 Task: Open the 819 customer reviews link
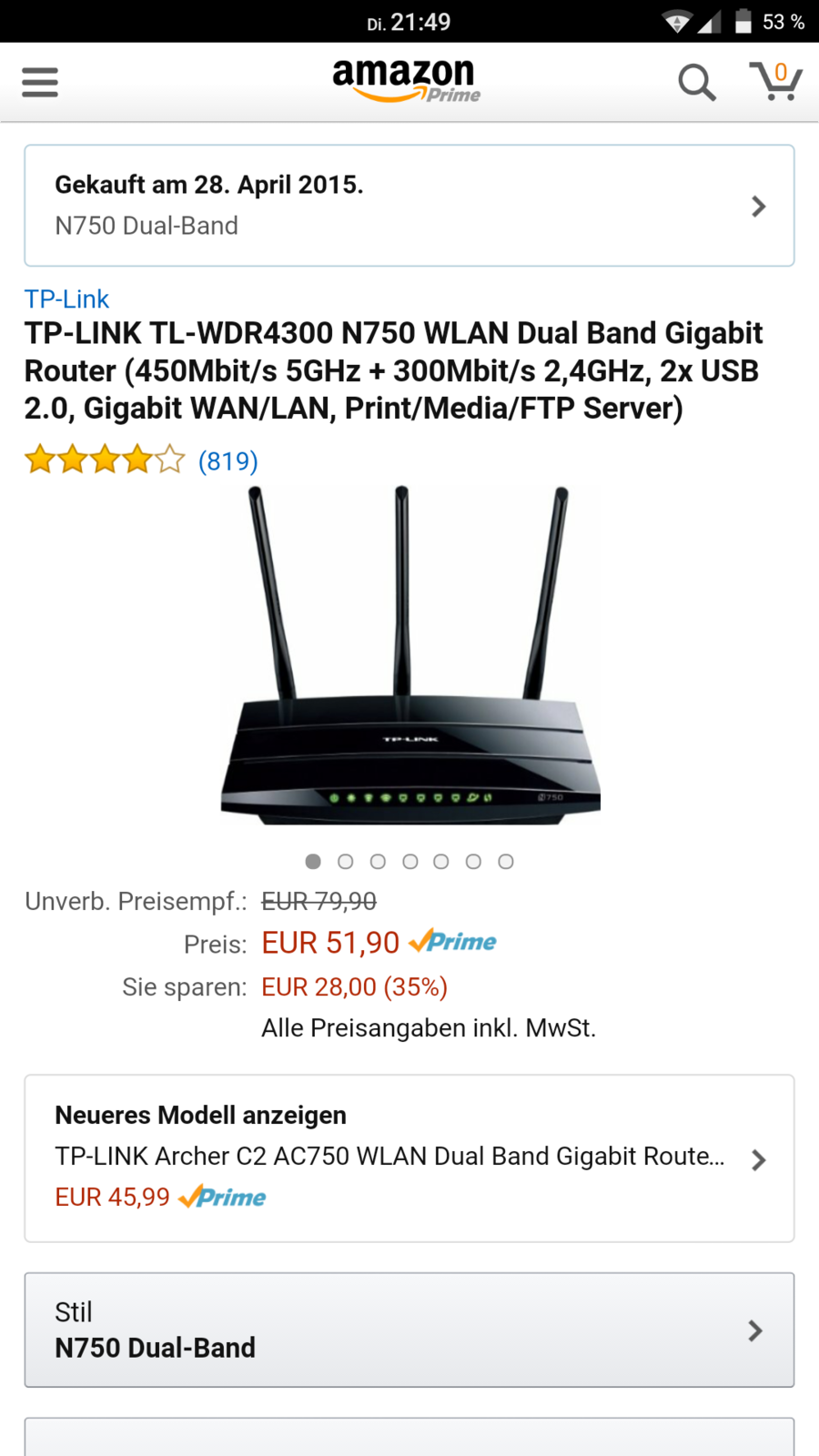coord(228,461)
